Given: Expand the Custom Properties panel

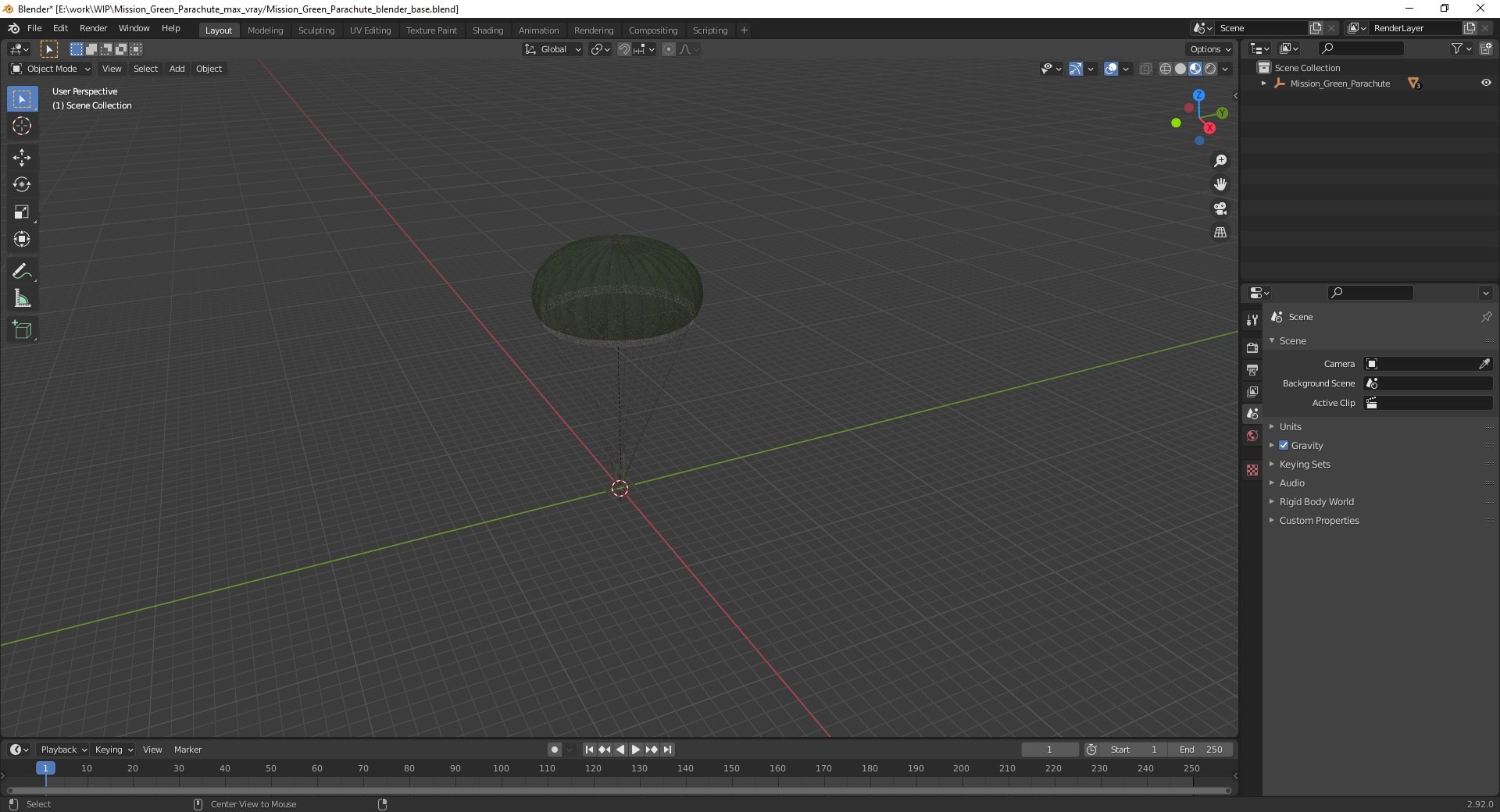Looking at the screenshot, I should [1319, 520].
